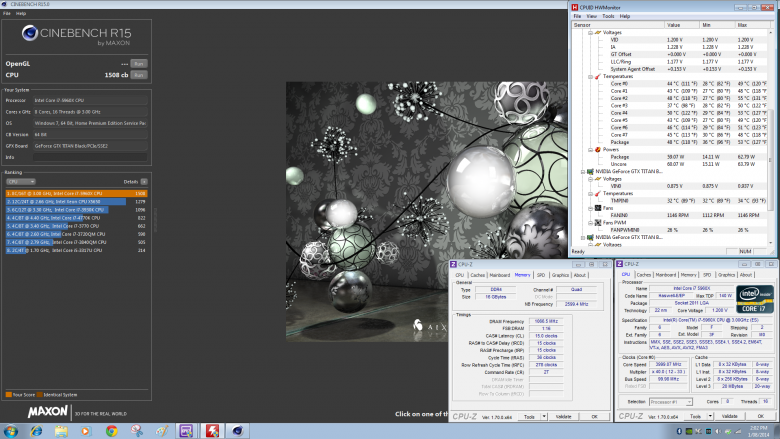Click the lightning Voltages icon under CPU
Screen dimensions: 780x439
[598, 33]
